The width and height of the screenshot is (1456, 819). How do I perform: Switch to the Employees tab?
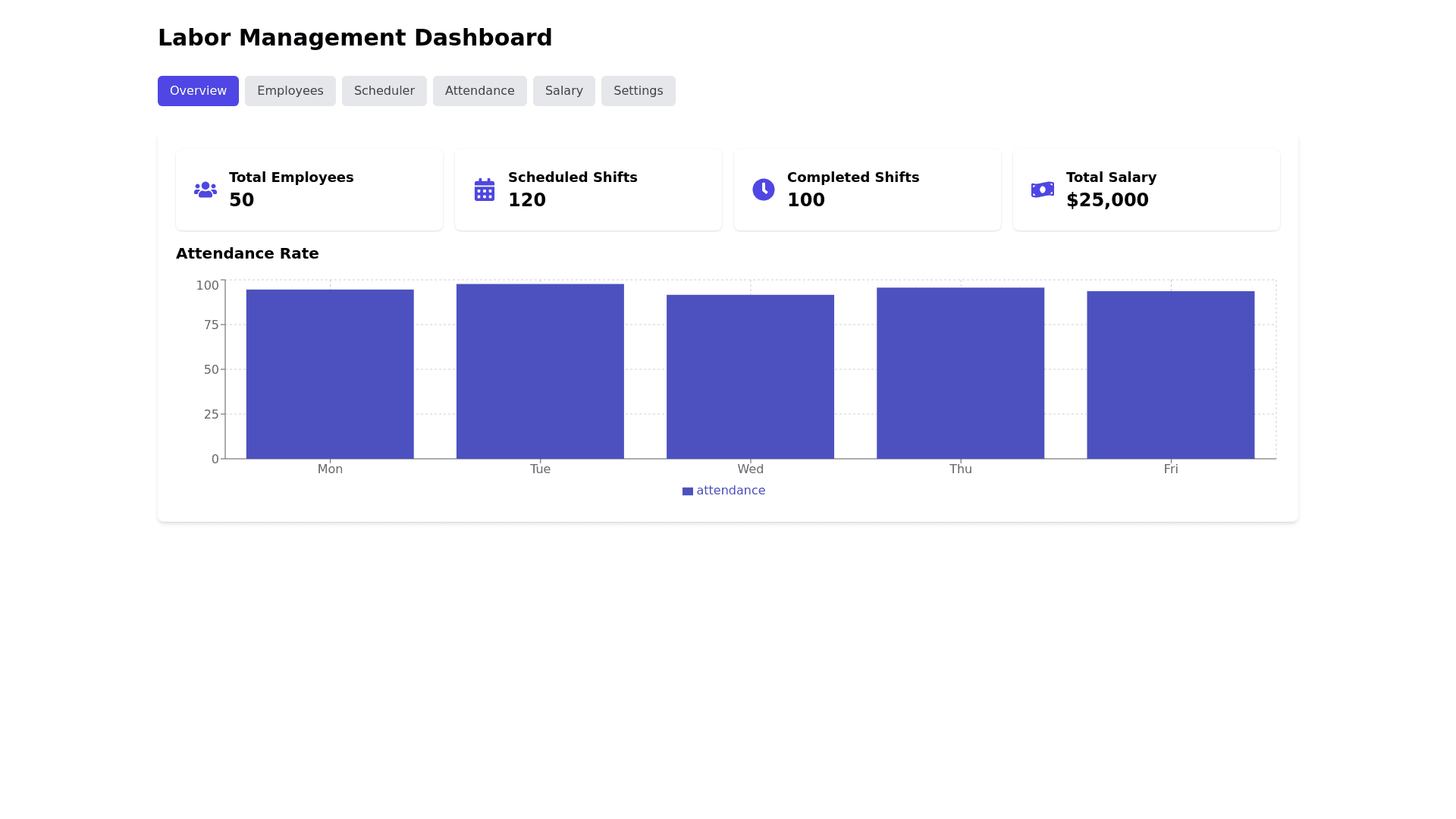pos(290,91)
